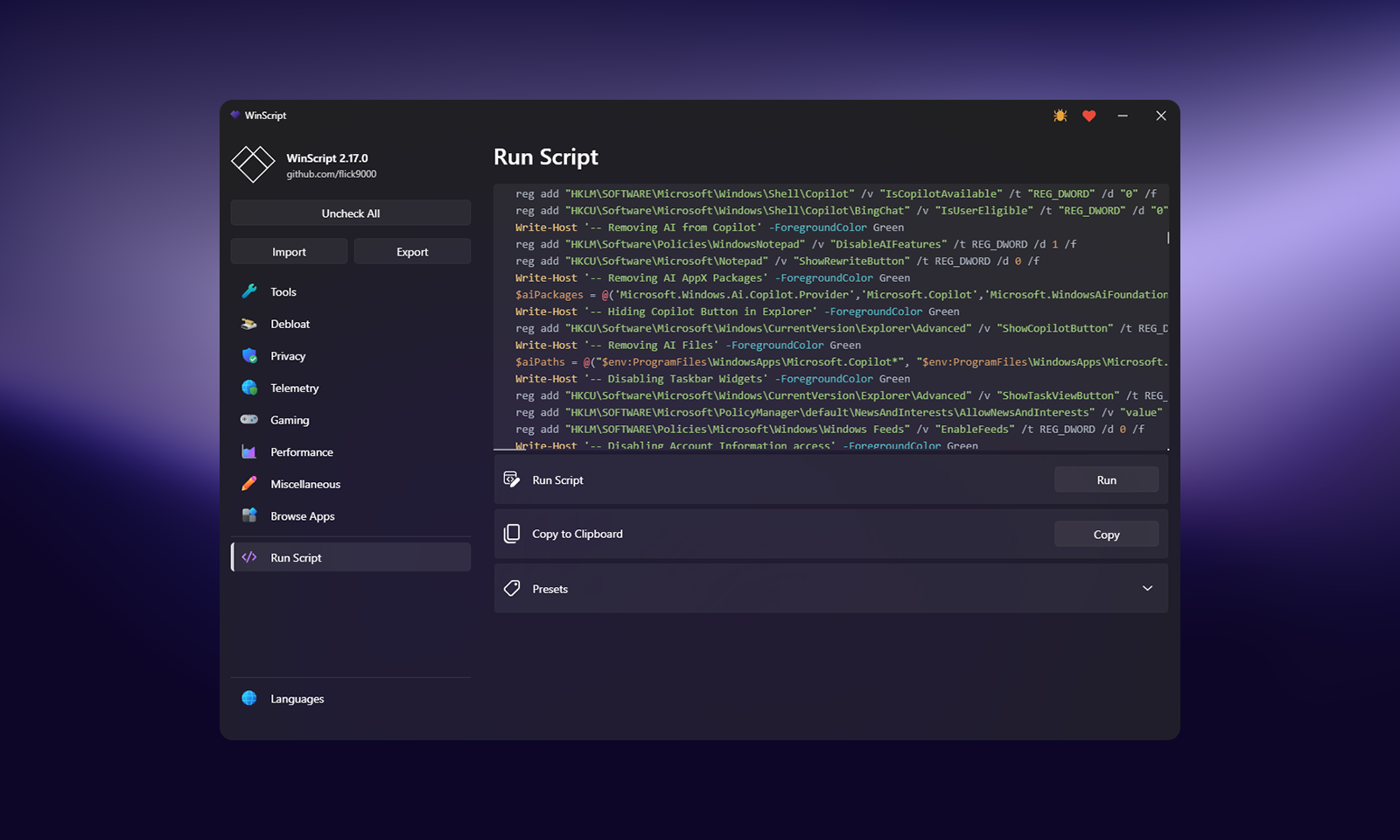This screenshot has width=1400, height=840.
Task: Click the Import button
Action: [x=289, y=252]
